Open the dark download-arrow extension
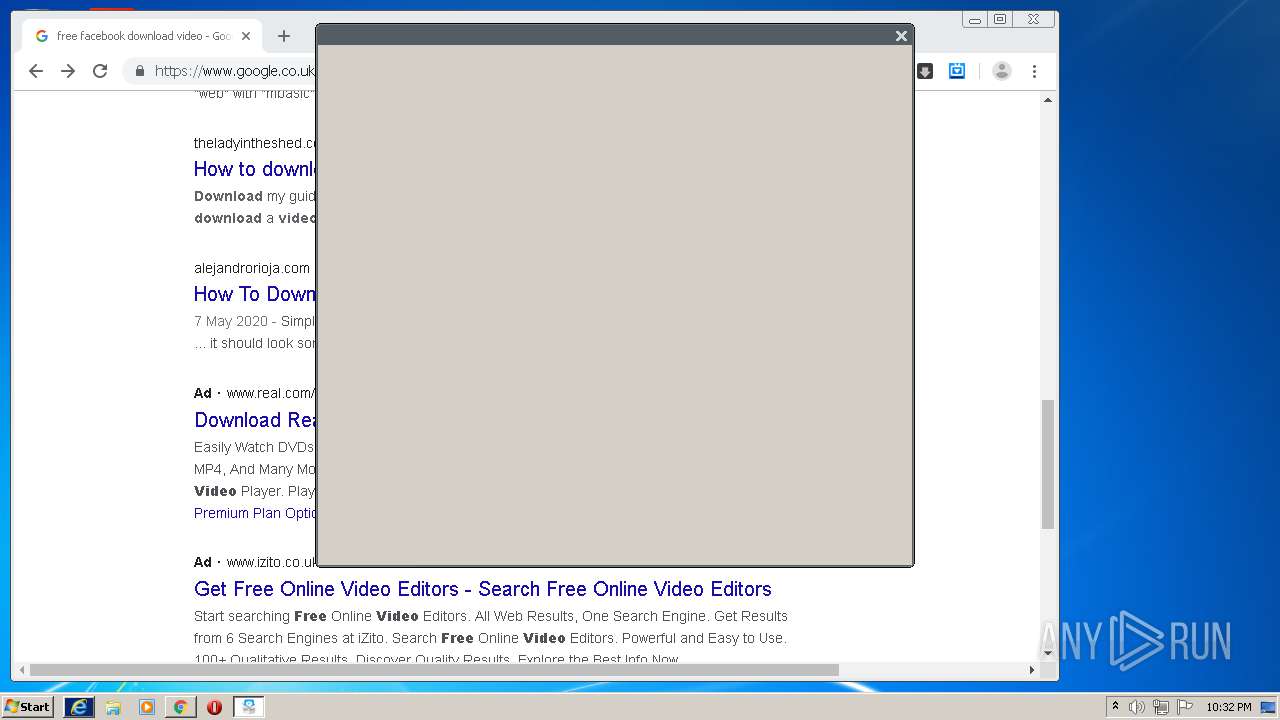1280x720 pixels. pyautogui.click(x=925, y=71)
